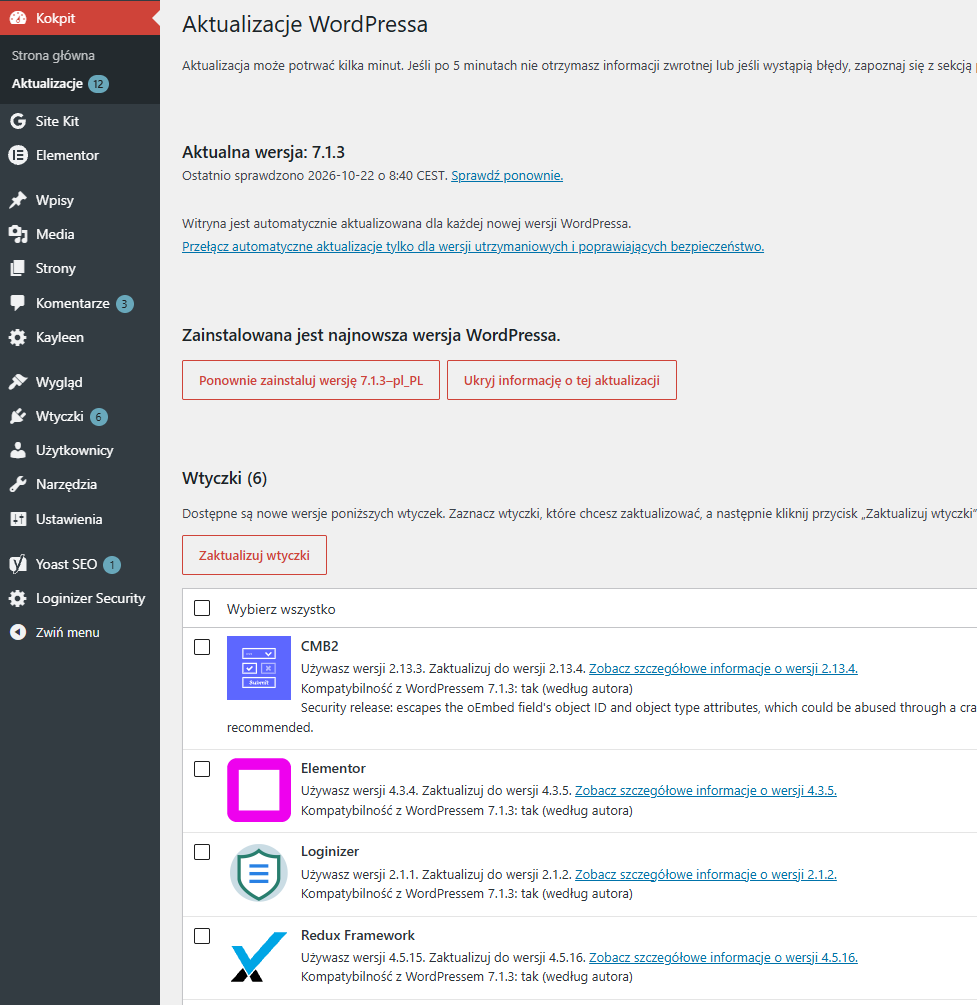
Task: Go to Strona główna submenu
Action: coord(53,56)
